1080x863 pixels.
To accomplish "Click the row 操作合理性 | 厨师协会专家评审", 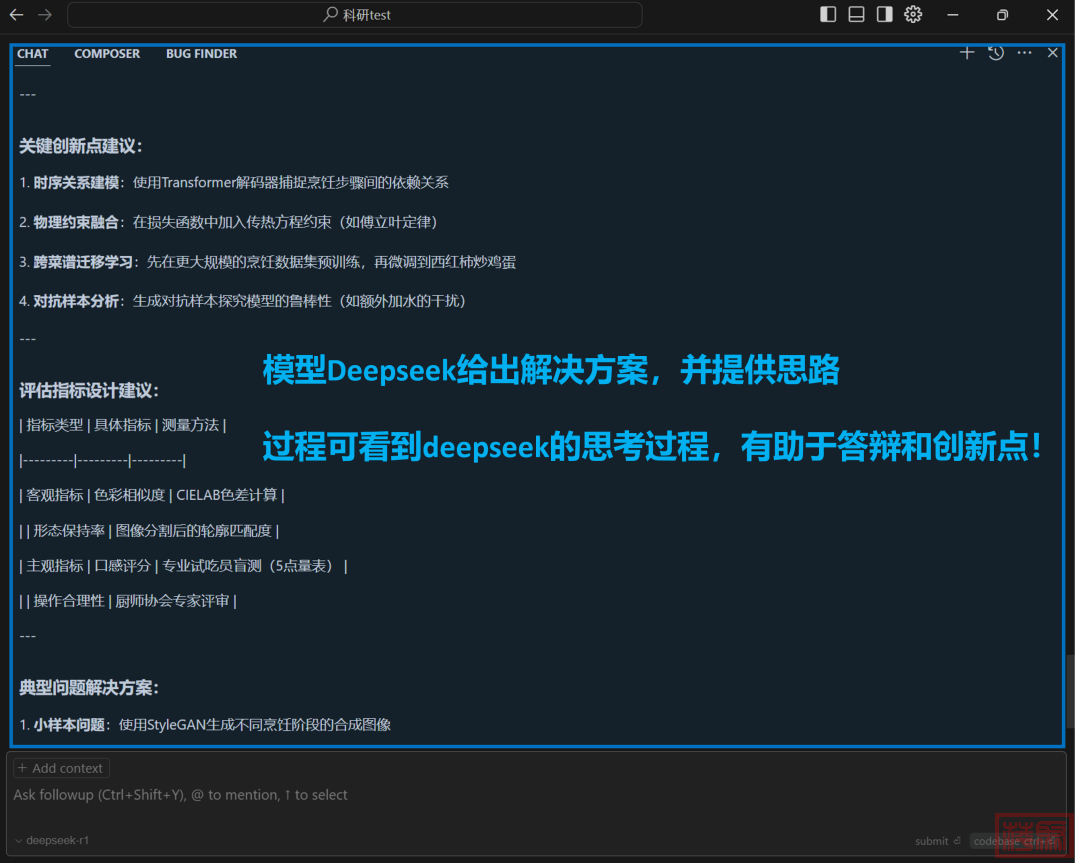I will [x=128, y=601].
